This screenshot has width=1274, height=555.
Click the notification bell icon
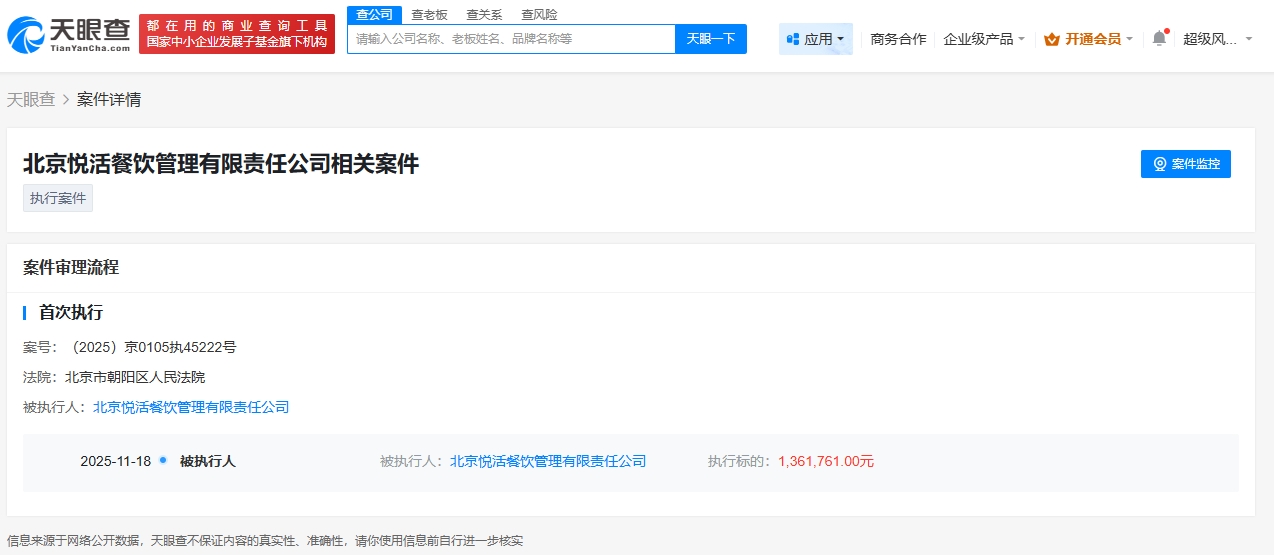(x=1159, y=38)
